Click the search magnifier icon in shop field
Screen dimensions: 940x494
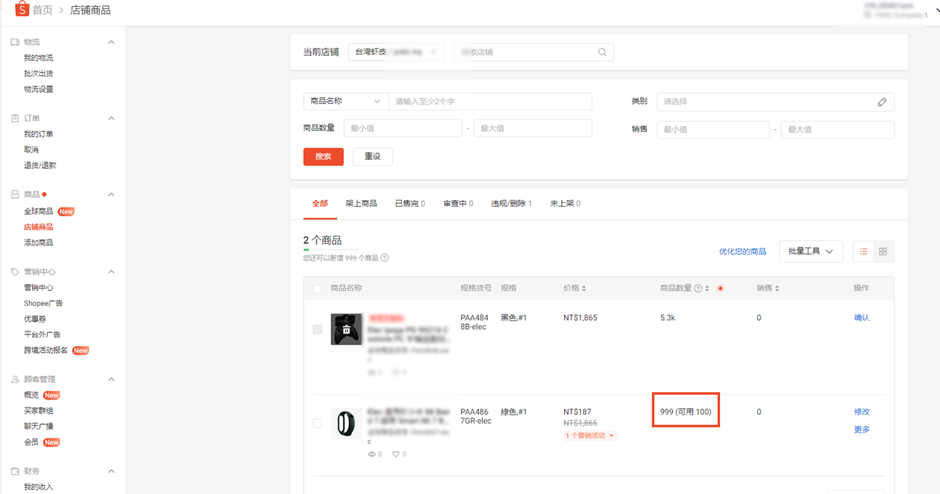[602, 52]
